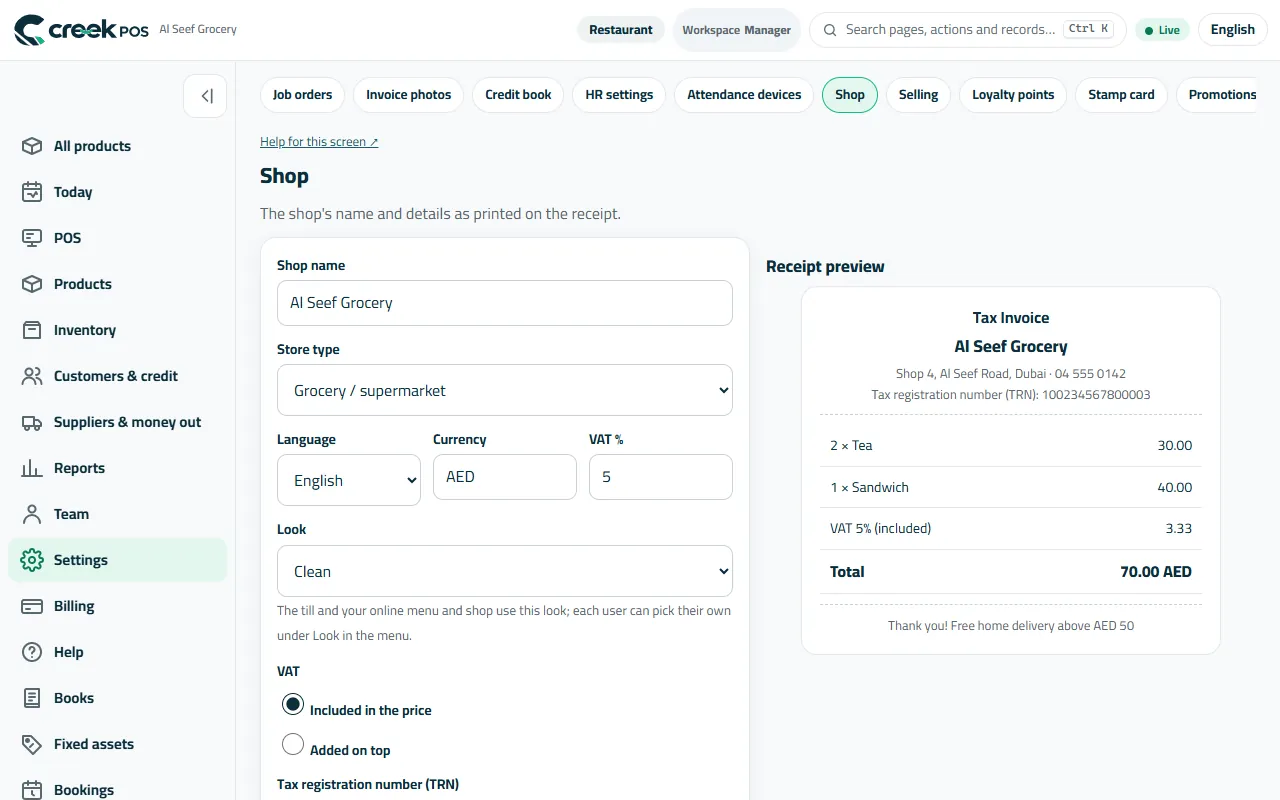Click the VAT % input field

point(661,477)
